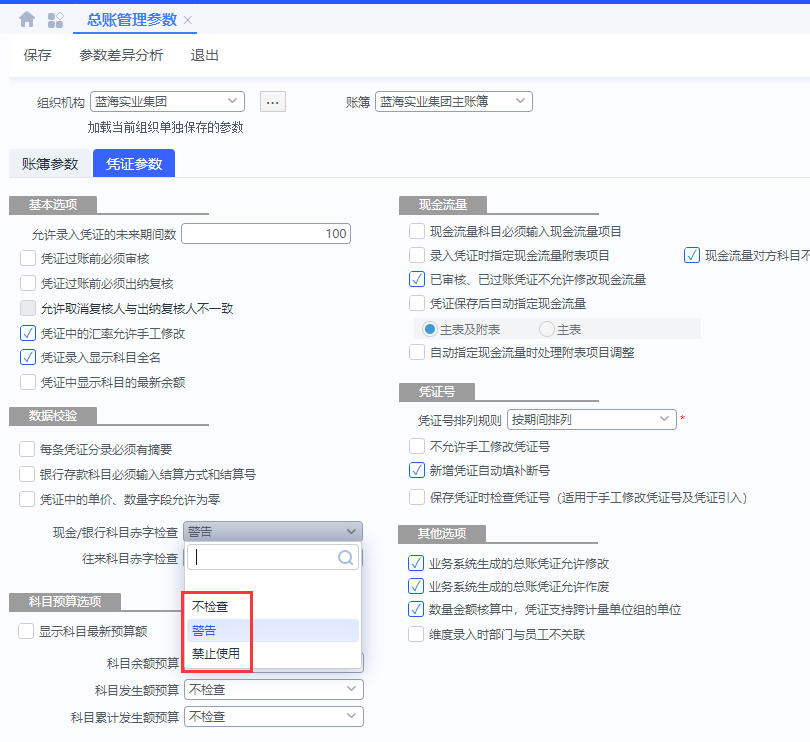Uncheck 凭证中的汇率允许手工修改
The image size is (810, 742).
[28, 333]
